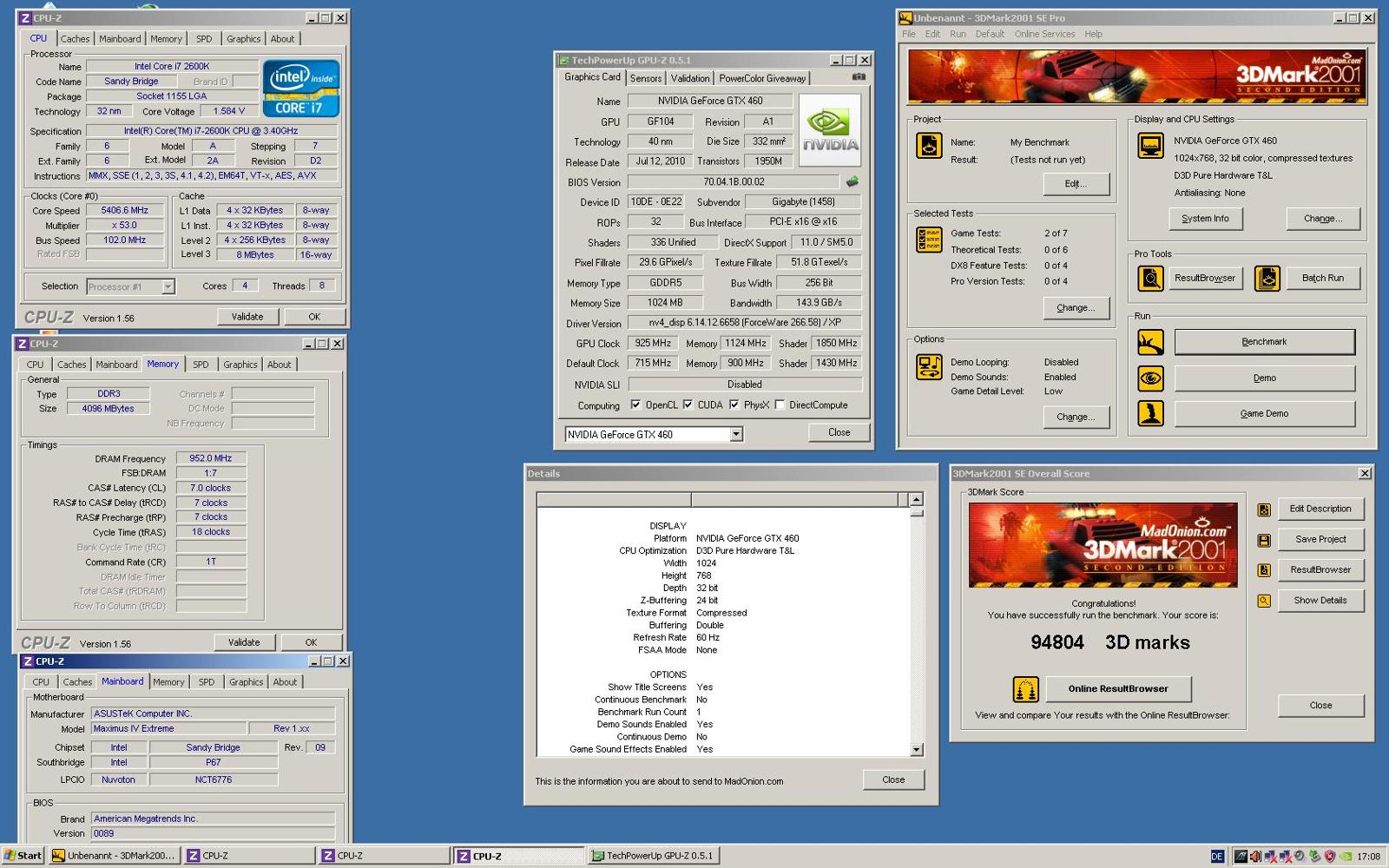Click the Display and CPU Settings monitor icon
The height and width of the screenshot is (868, 1389).
[x=1151, y=146]
